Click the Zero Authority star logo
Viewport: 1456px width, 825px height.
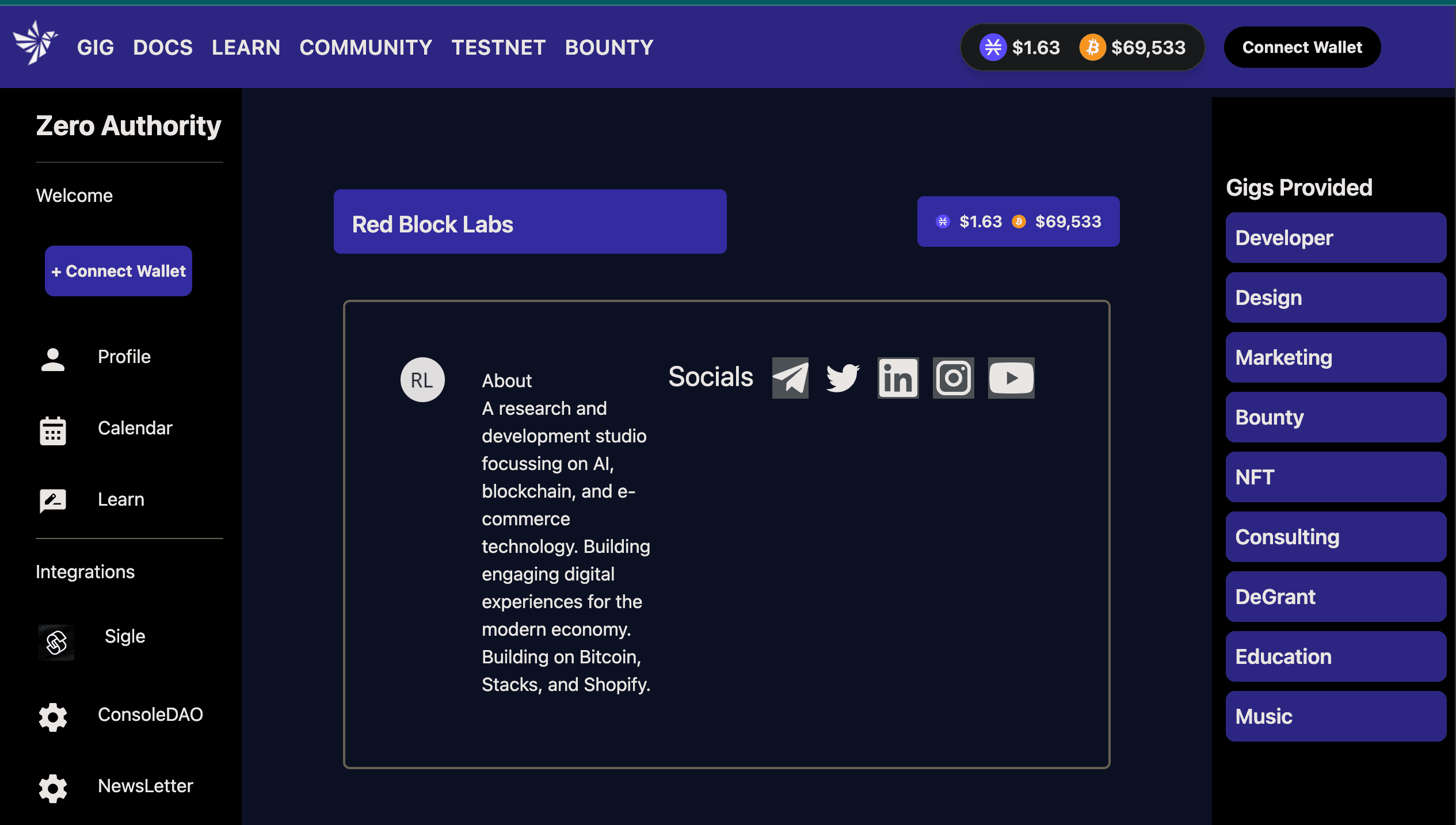[x=35, y=43]
